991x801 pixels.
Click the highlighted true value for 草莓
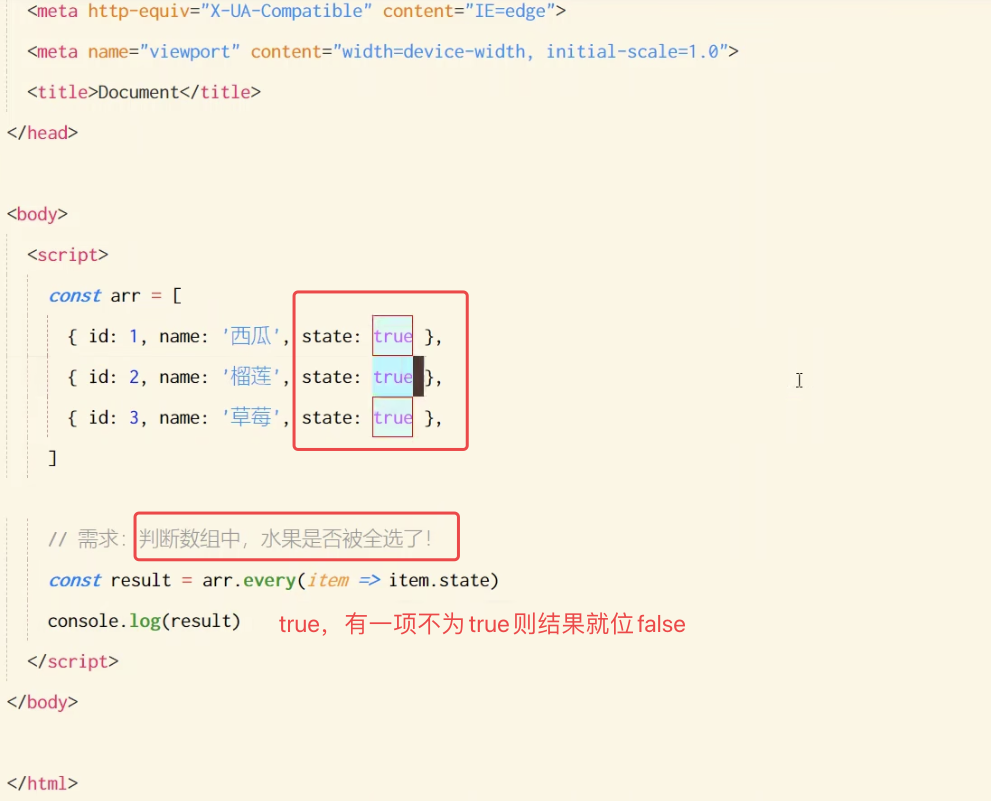[x=392, y=417]
